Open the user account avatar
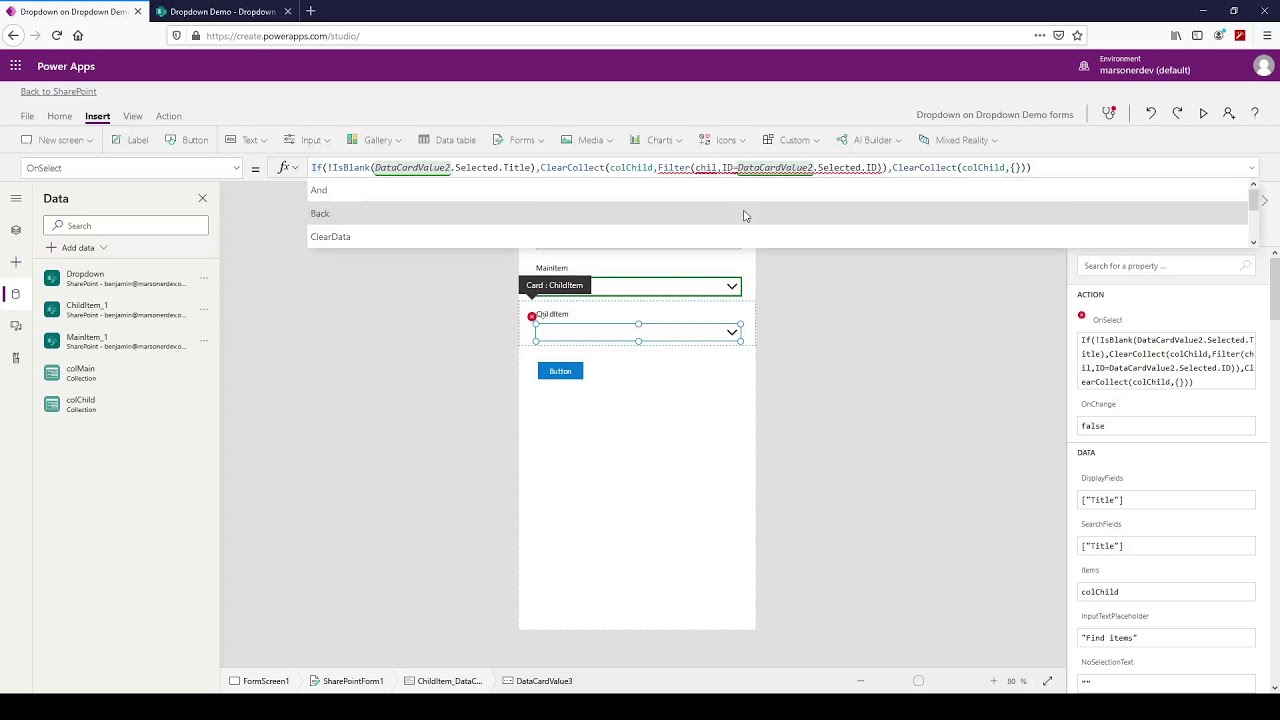The height and width of the screenshot is (720, 1280). pyautogui.click(x=1263, y=66)
